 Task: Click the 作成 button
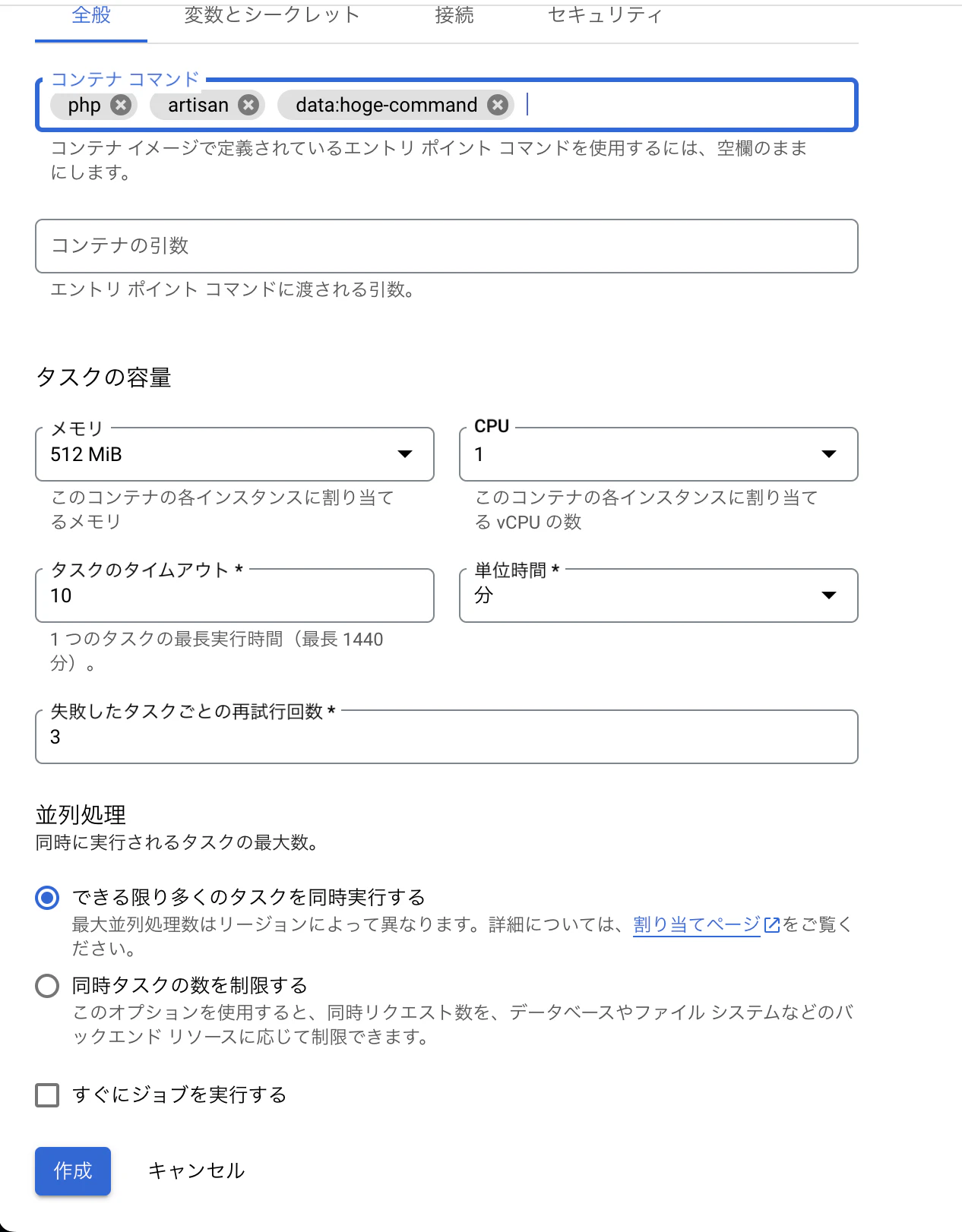(73, 1170)
